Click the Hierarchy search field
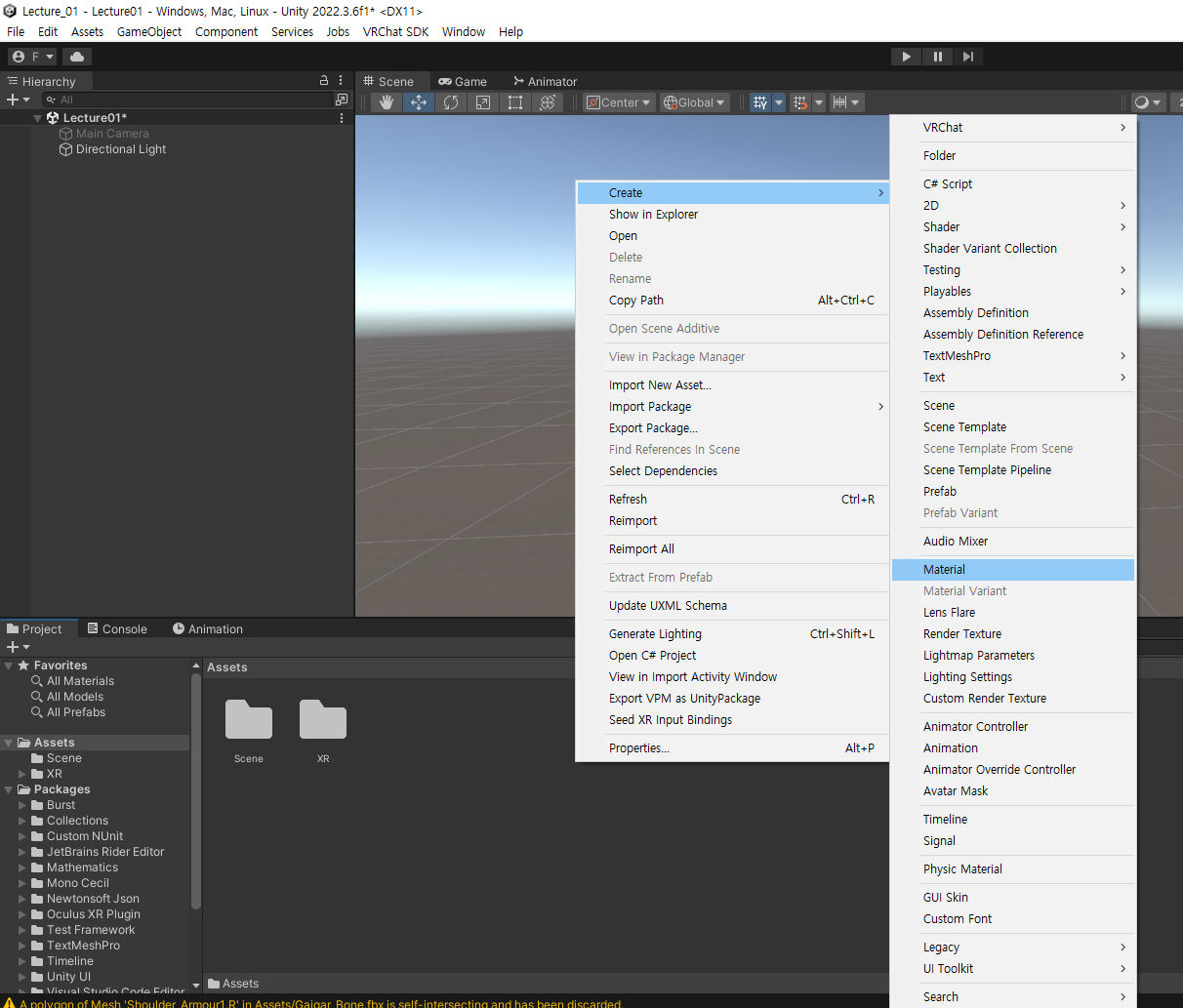 [x=185, y=100]
